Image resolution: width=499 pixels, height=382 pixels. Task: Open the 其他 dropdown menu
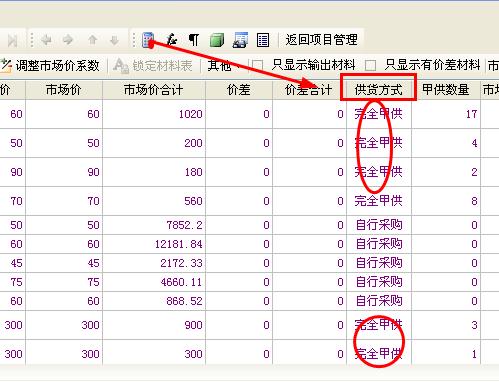pyautogui.click(x=223, y=65)
